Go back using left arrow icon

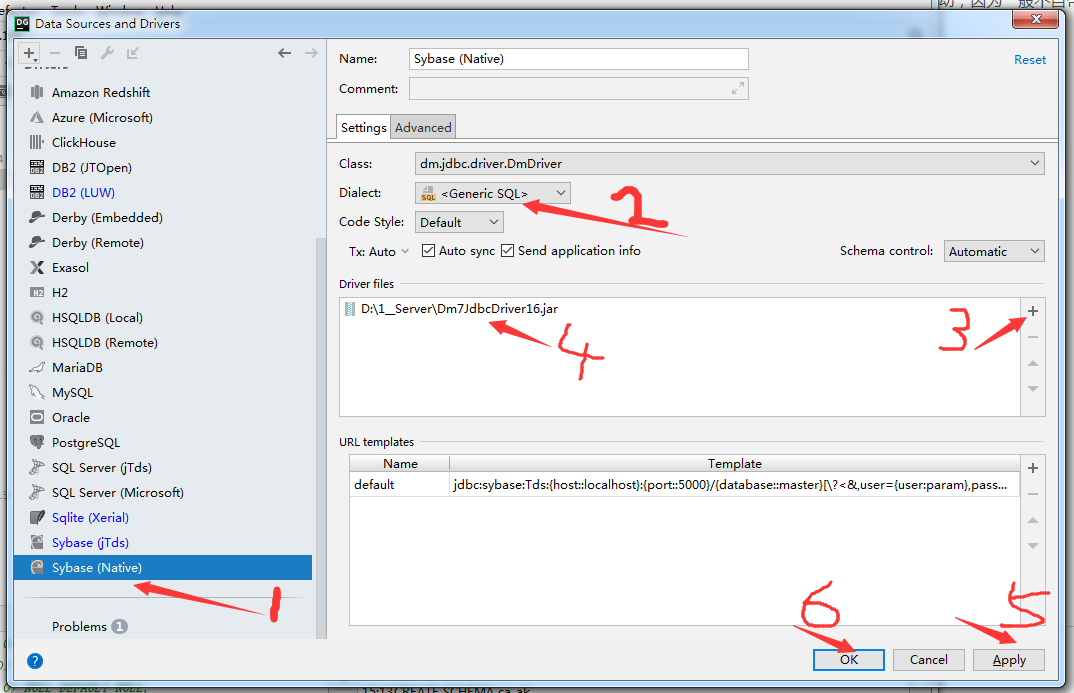click(284, 53)
